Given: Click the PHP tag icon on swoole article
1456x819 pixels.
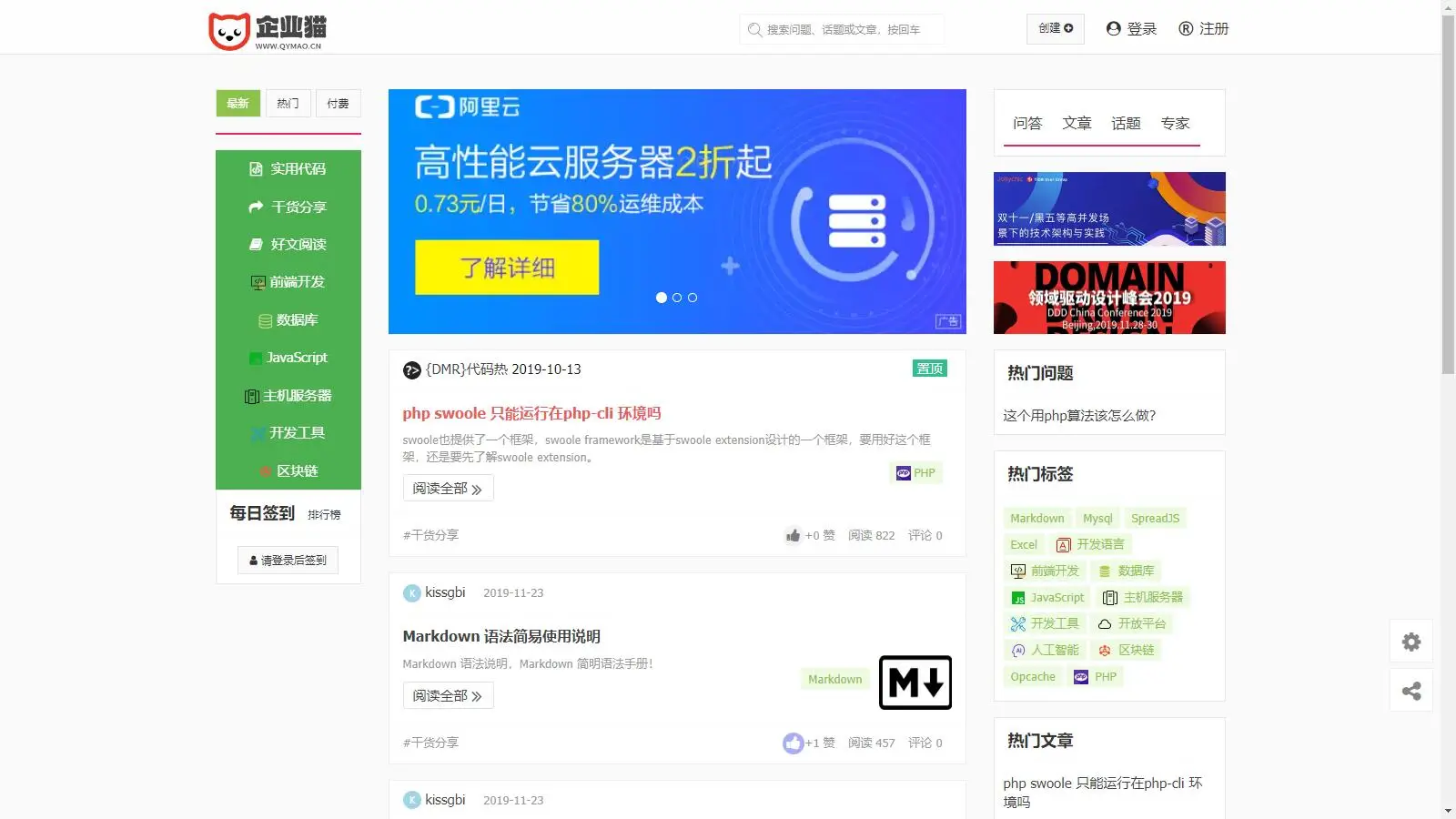Looking at the screenshot, I should 903,472.
